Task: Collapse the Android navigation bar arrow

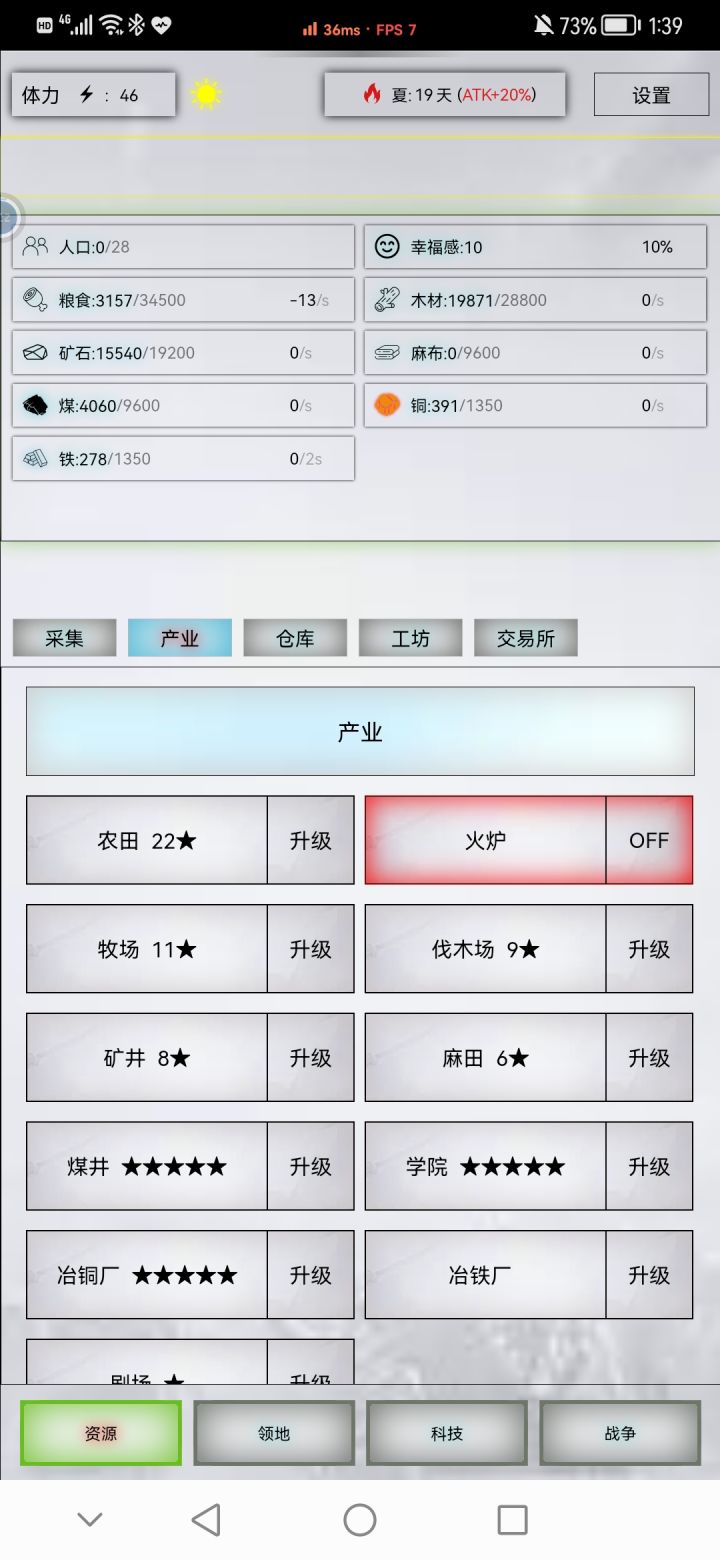Action: 90,1520
